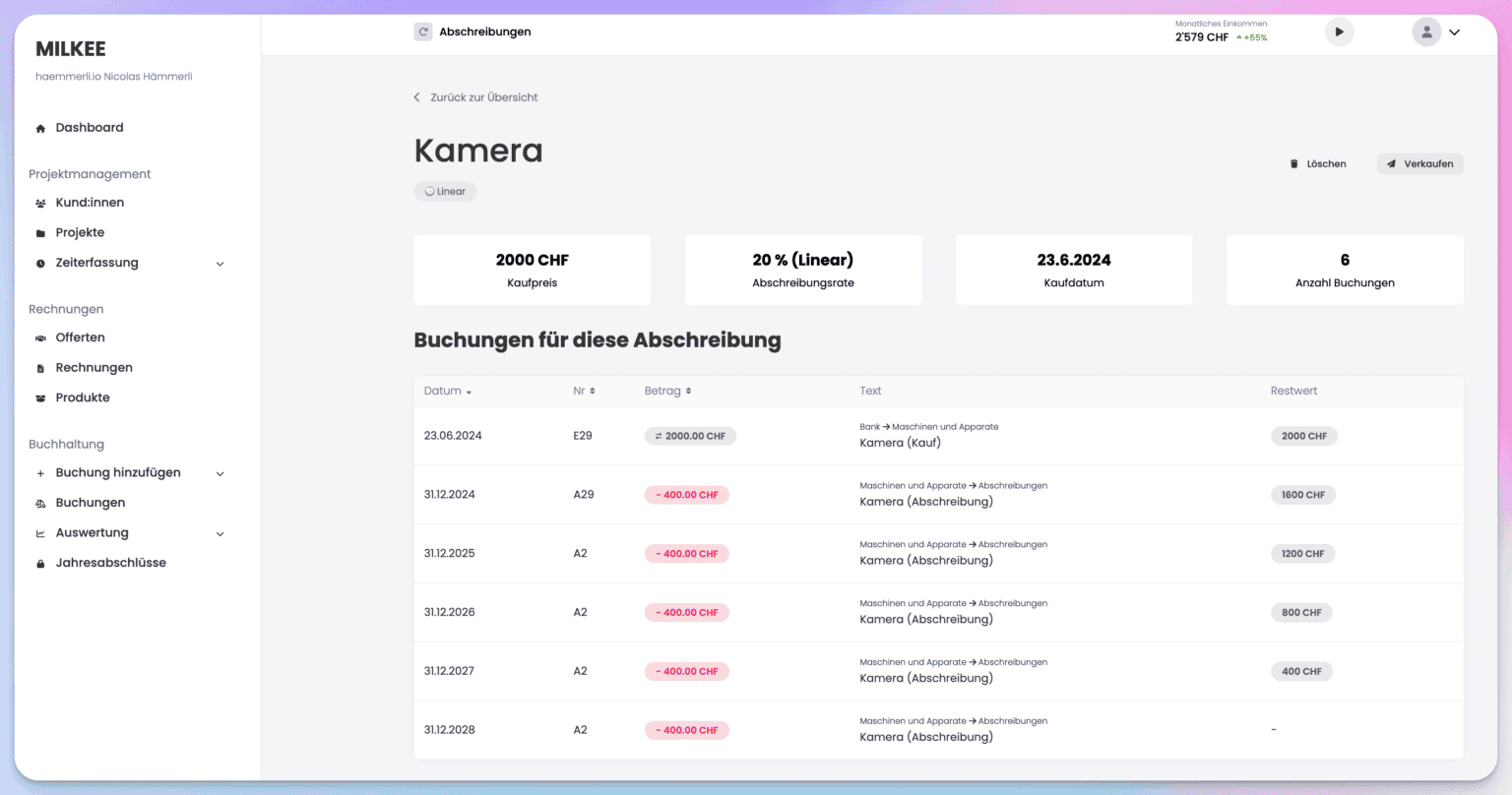Expand the Auswertung submenu chevron

[220, 534]
